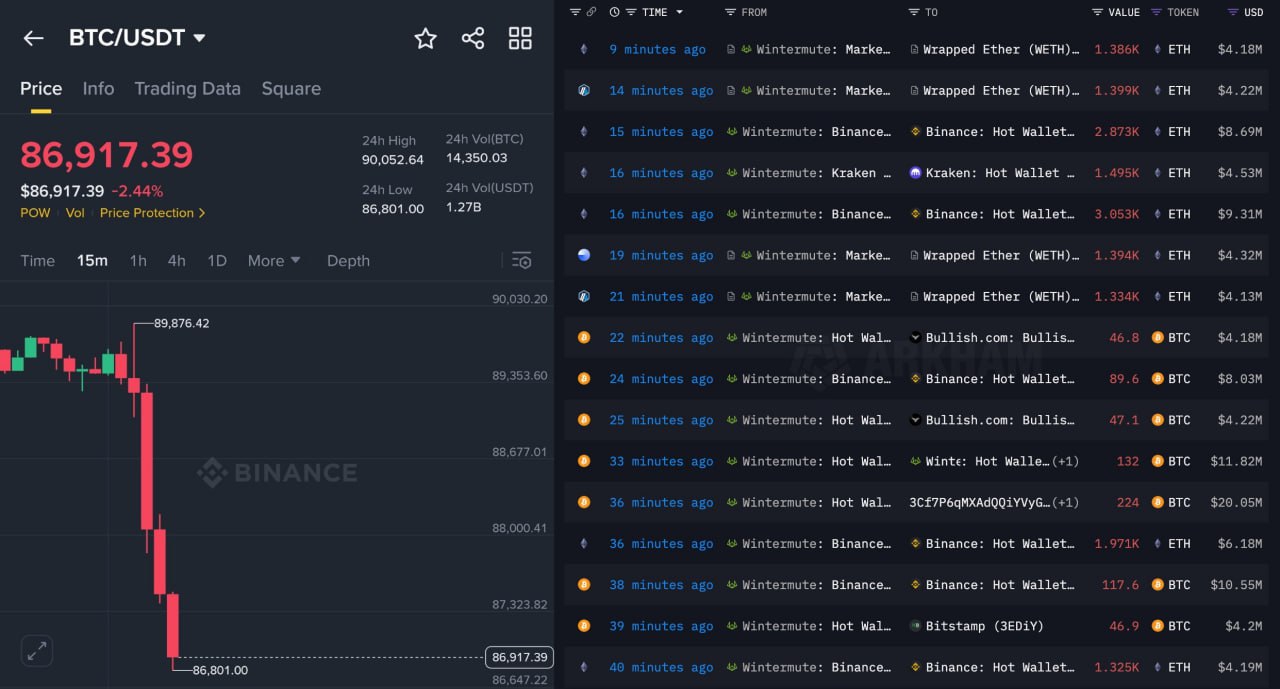1280x689 pixels.
Task: Open the four-square grid menu icon
Action: point(520,38)
